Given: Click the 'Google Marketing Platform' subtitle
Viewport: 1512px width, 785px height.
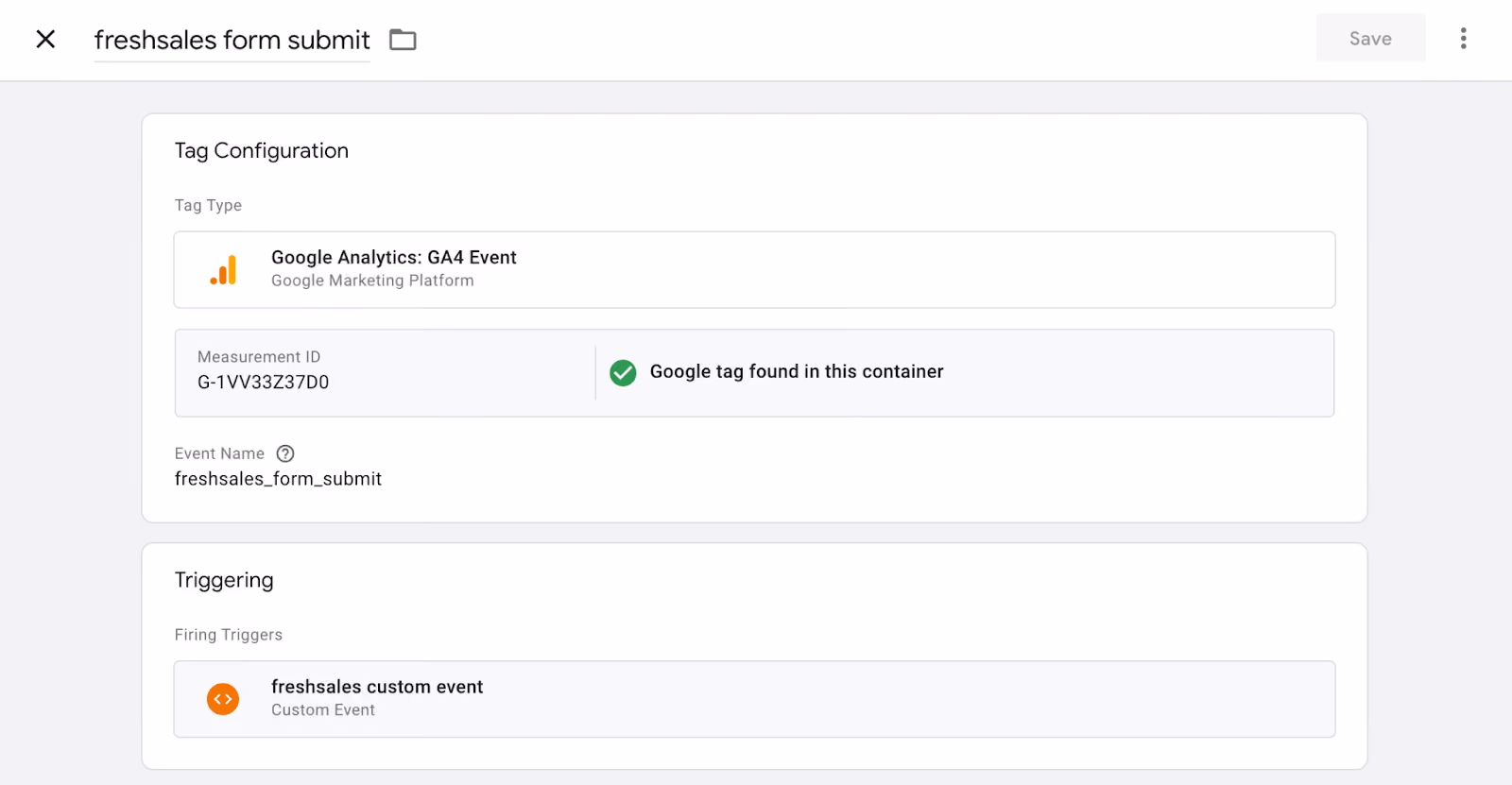Looking at the screenshot, I should pyautogui.click(x=372, y=281).
